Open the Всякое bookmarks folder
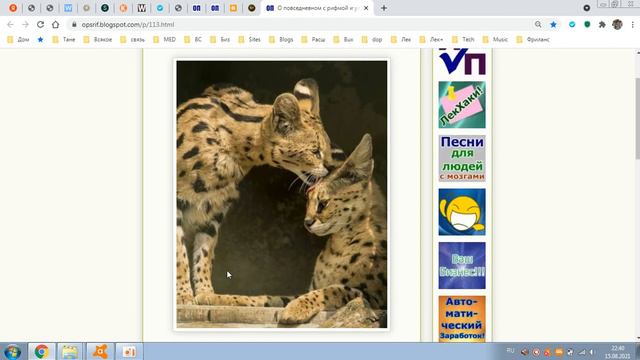The height and width of the screenshot is (360, 640). [98, 40]
